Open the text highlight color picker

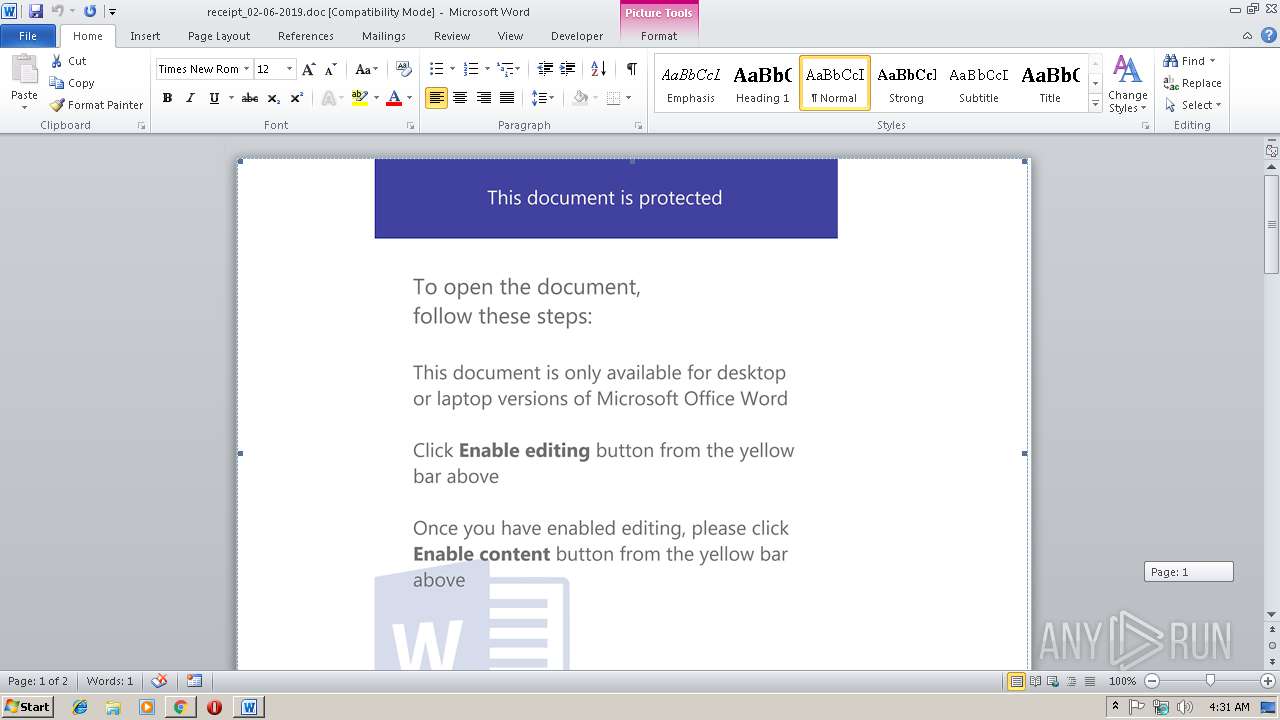point(376,98)
